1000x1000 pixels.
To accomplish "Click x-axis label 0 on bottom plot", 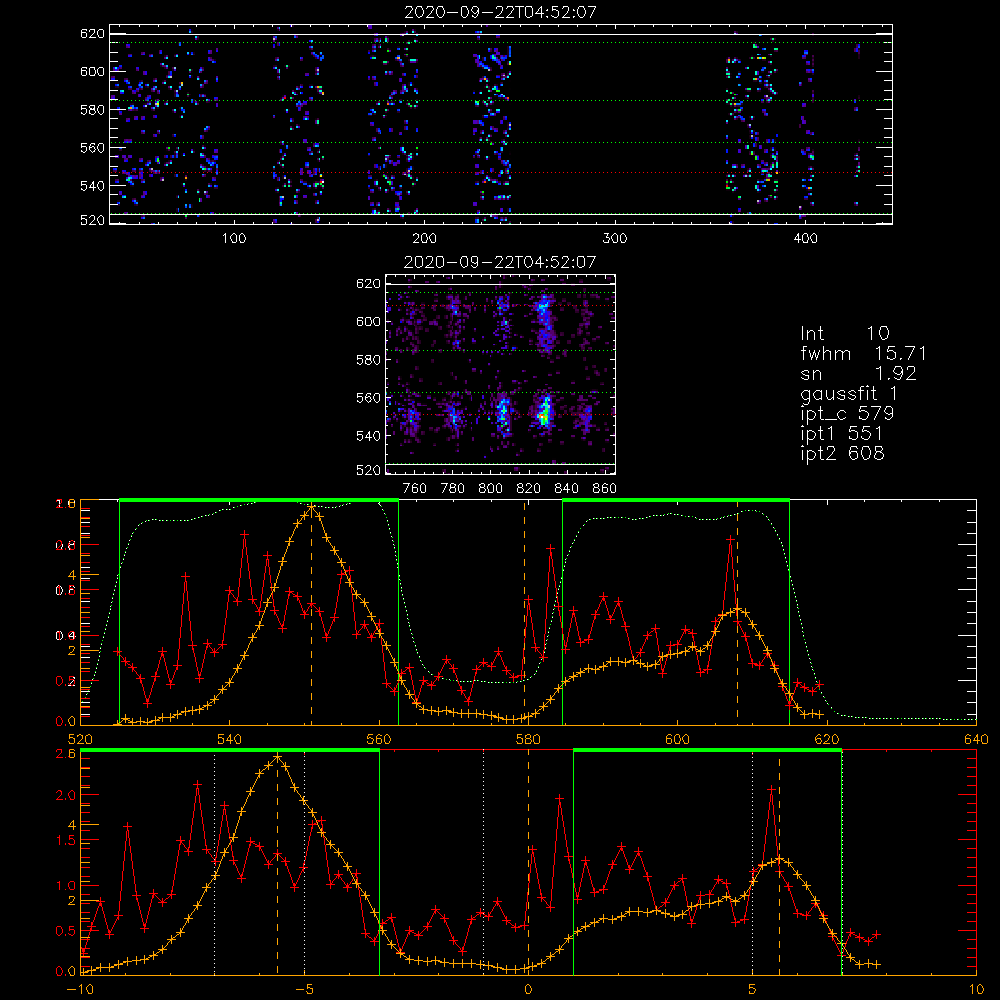I will (528, 990).
